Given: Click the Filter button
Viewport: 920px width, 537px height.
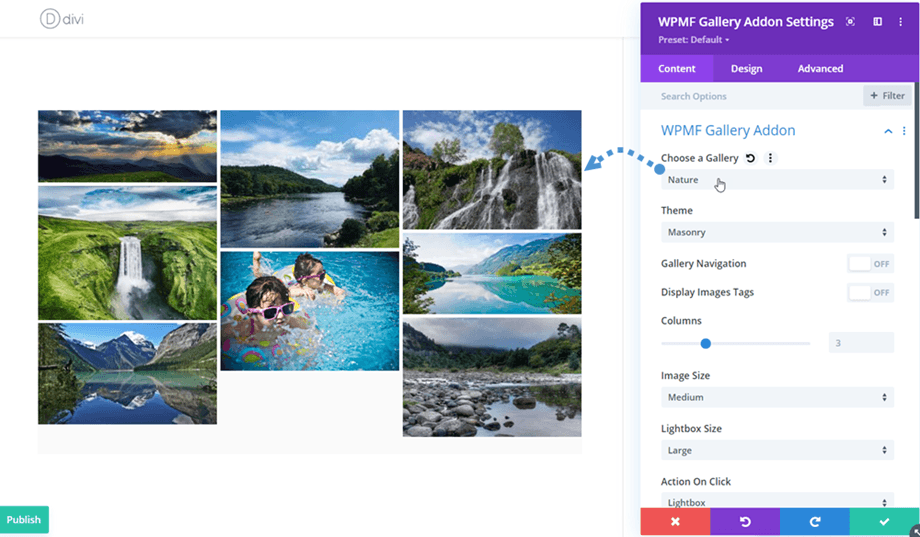Looking at the screenshot, I should (x=887, y=96).
